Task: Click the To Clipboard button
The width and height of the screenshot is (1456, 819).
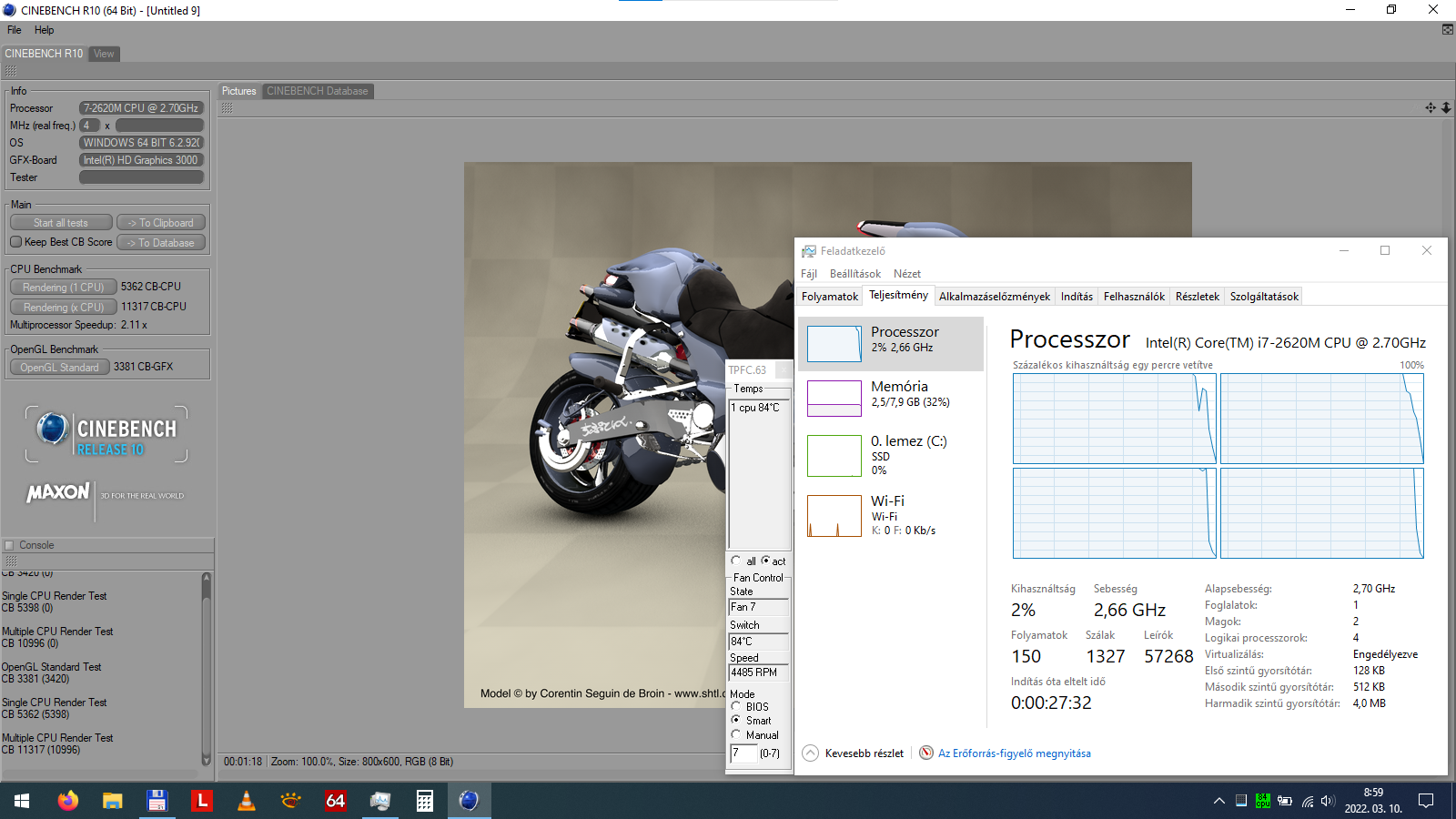Action: [x=161, y=223]
